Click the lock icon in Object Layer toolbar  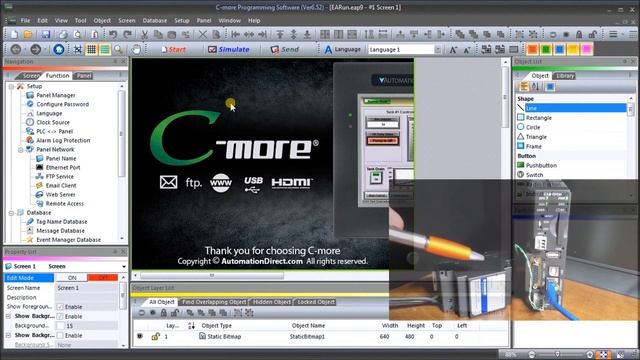click(x=164, y=313)
